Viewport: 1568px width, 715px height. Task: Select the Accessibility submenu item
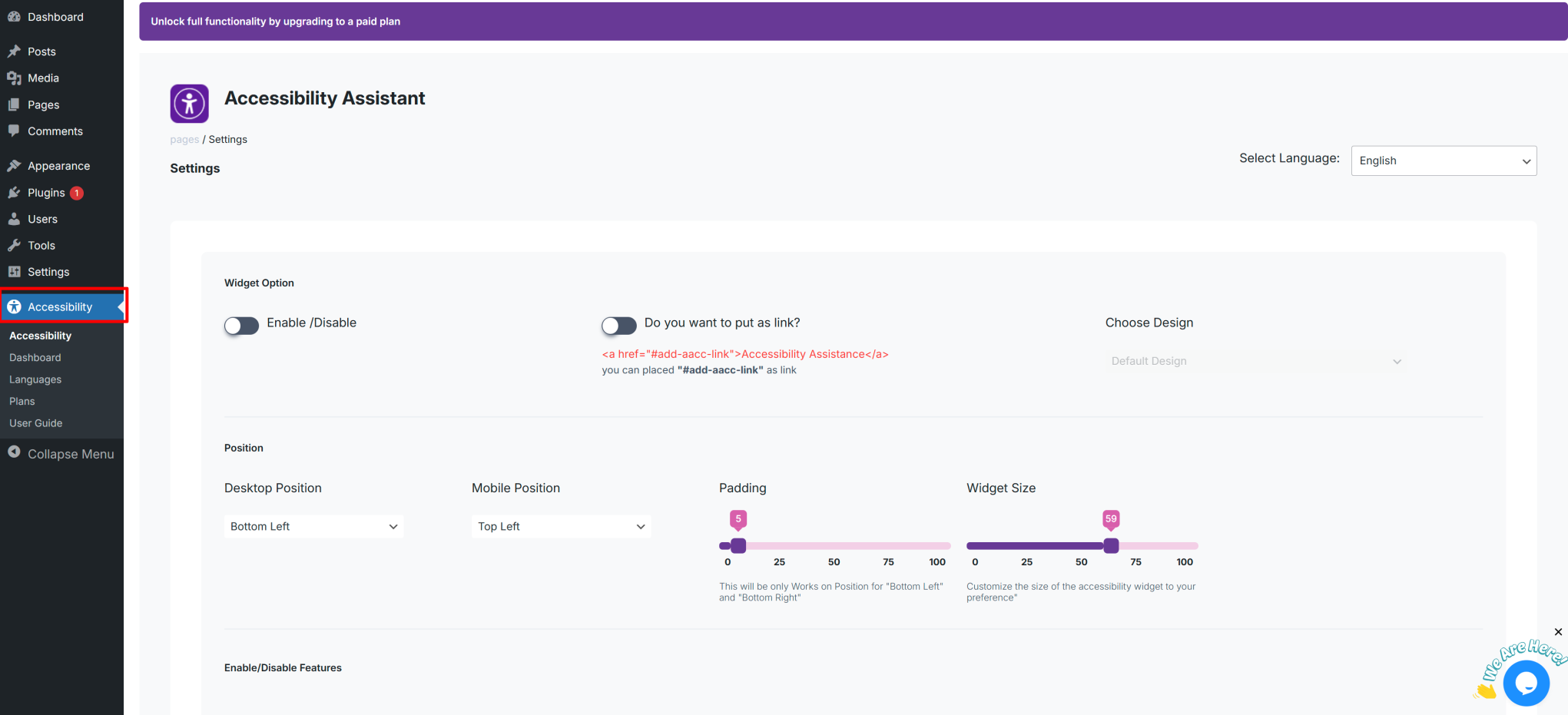(x=40, y=336)
